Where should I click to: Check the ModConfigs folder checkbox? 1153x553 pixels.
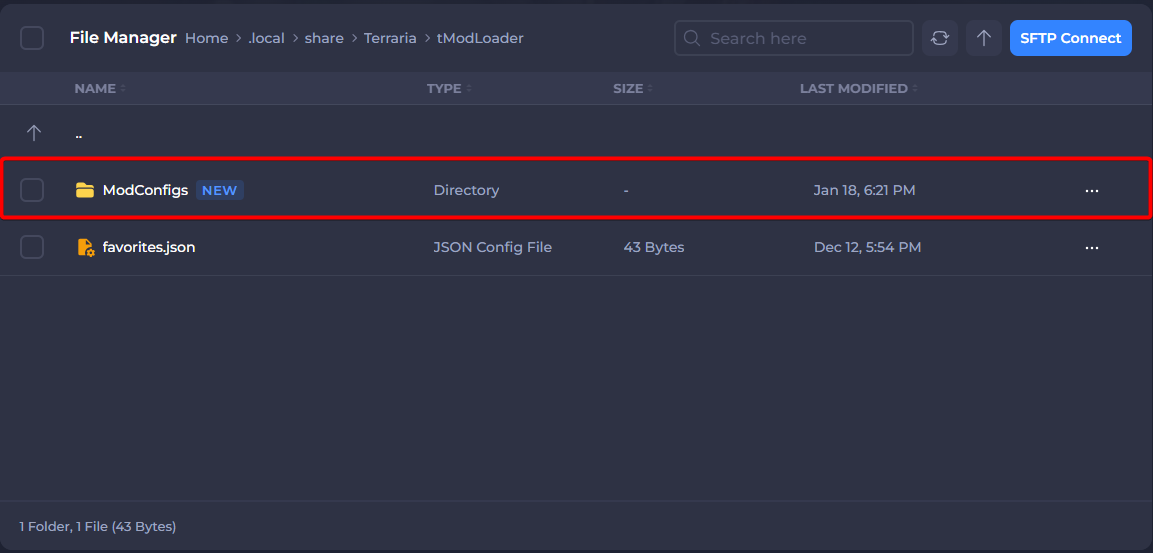pos(32,190)
